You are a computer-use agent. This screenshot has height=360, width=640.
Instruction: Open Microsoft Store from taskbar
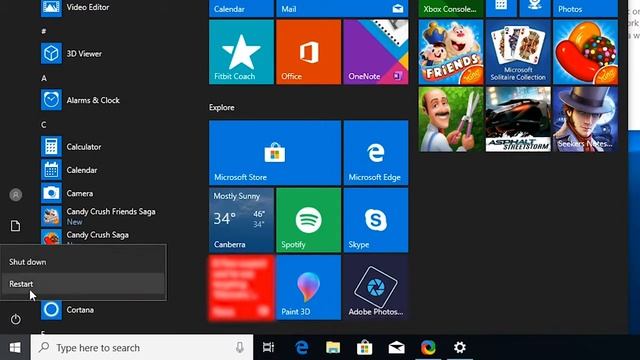tap(364, 348)
